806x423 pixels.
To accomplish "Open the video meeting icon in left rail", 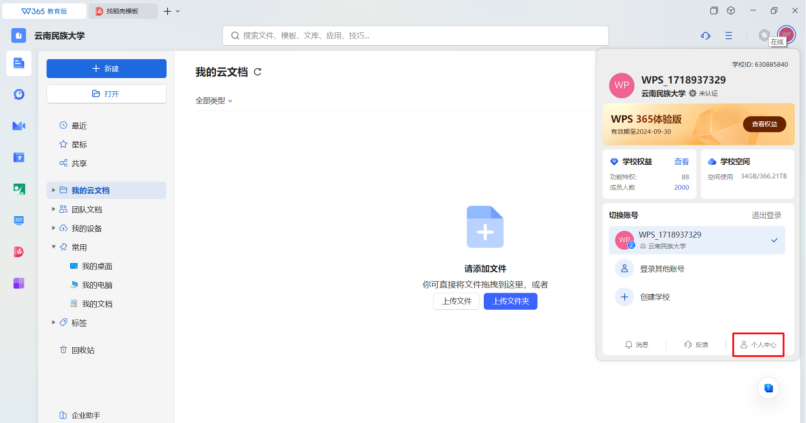I will (x=19, y=126).
